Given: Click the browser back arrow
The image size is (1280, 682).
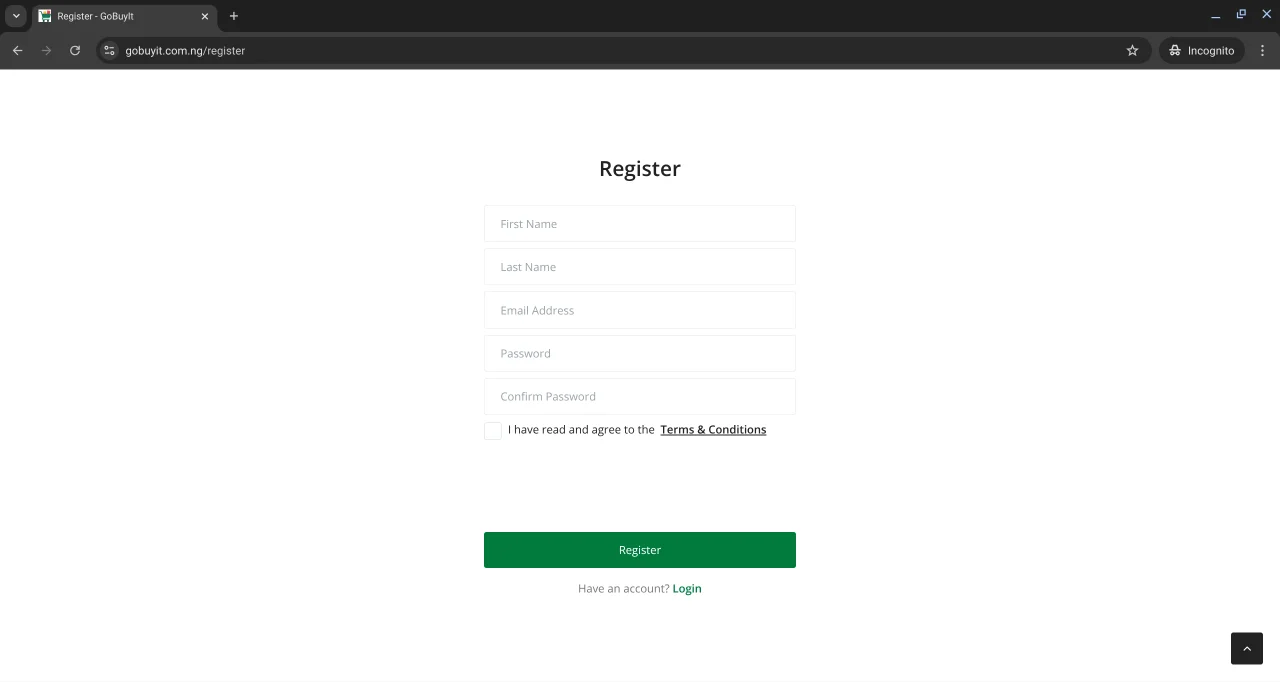Looking at the screenshot, I should click(17, 50).
